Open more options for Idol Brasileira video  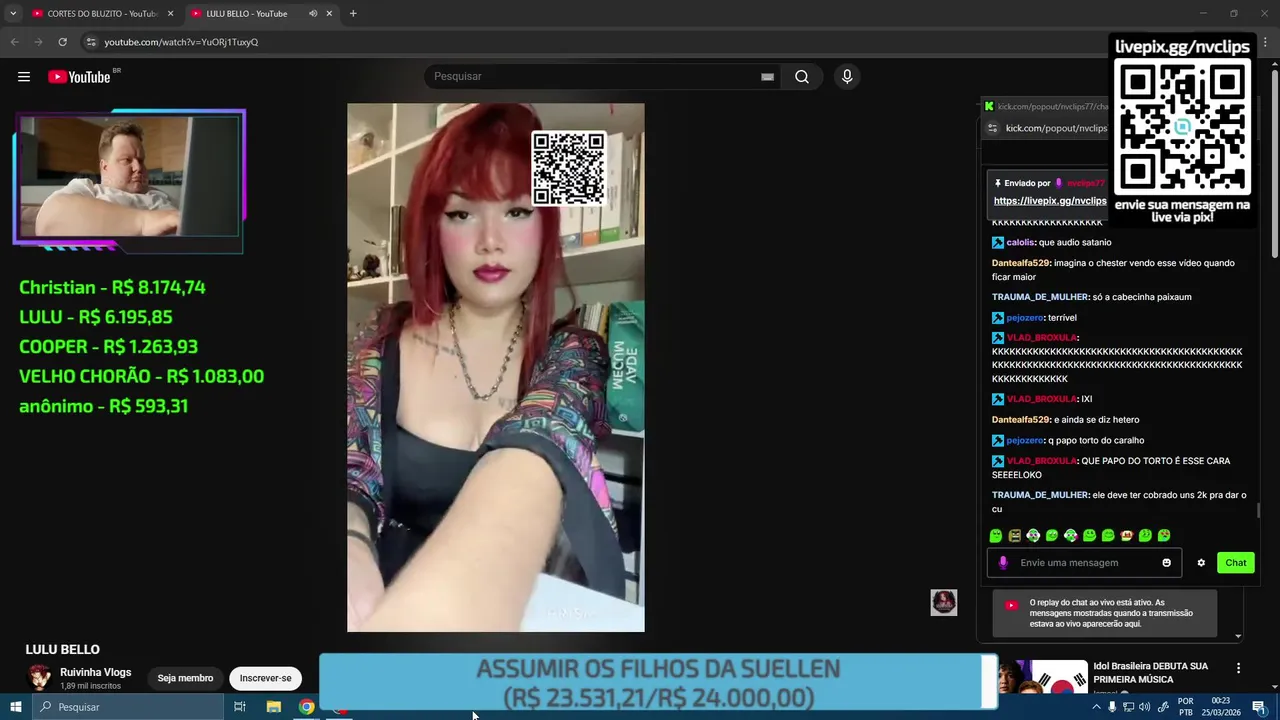coord(1238,668)
